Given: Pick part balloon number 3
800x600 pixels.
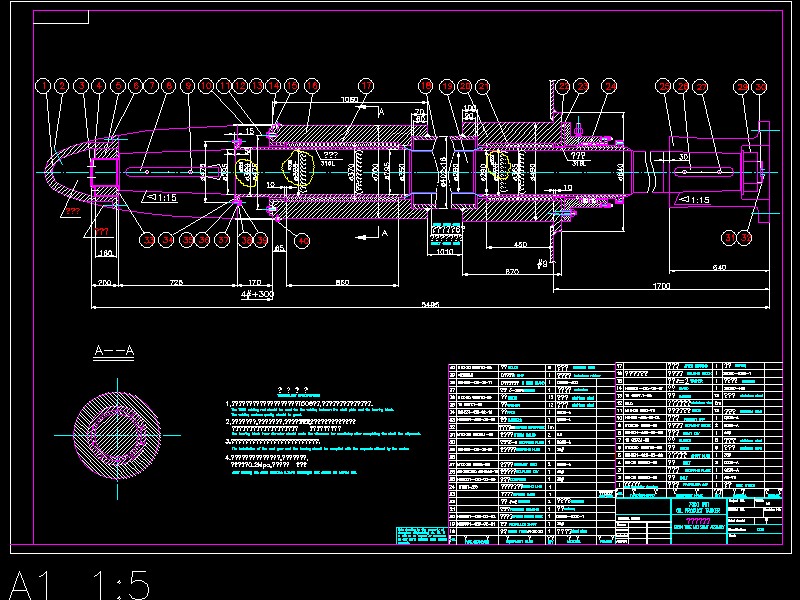Looking at the screenshot, I should coord(82,86).
